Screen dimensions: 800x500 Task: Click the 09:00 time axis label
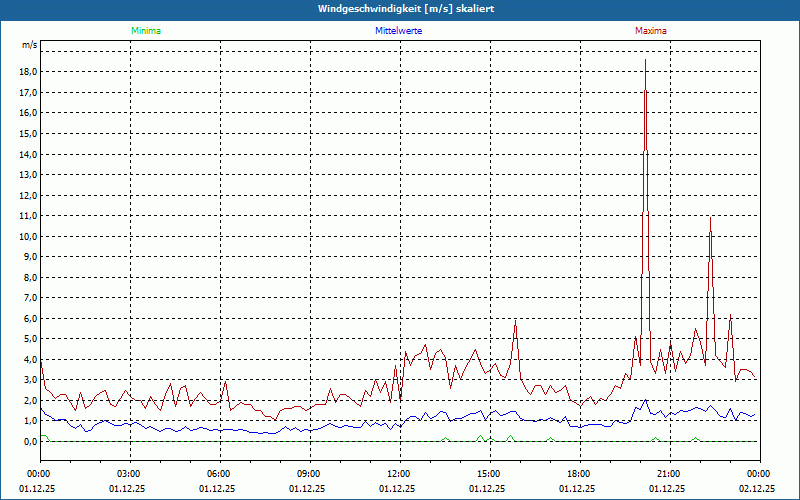(310, 474)
